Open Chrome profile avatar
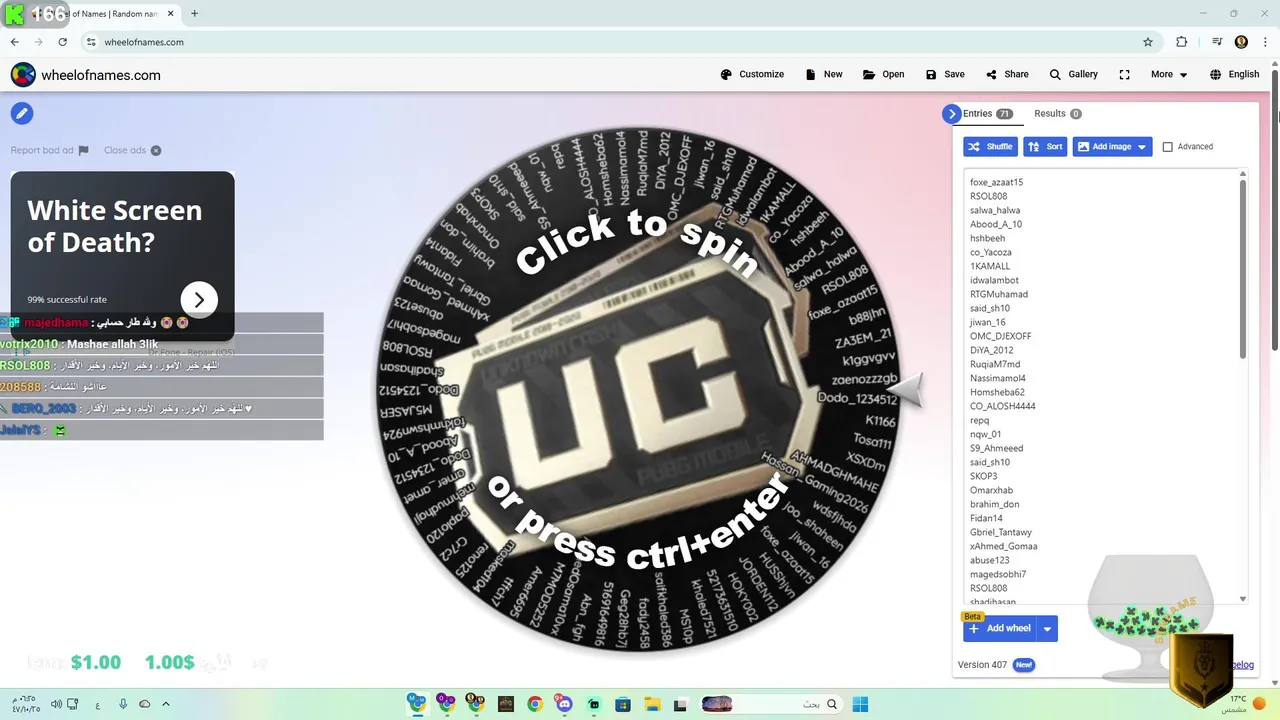 (1241, 42)
